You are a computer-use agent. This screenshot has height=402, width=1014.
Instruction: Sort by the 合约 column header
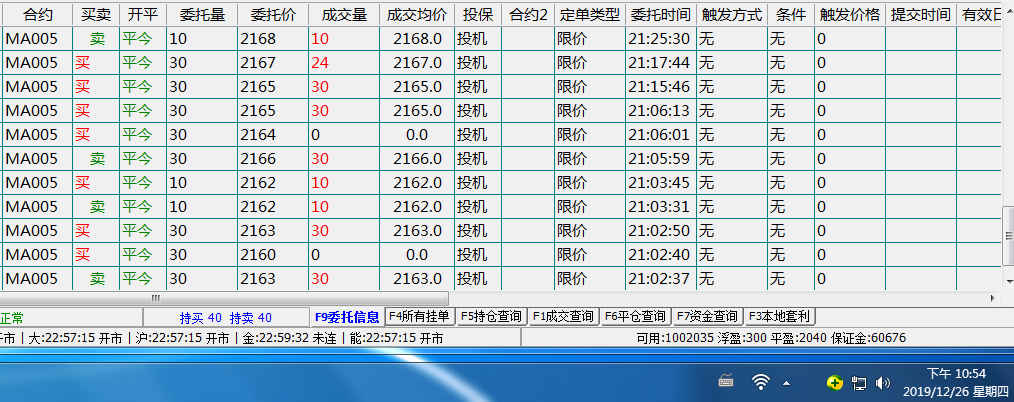[x=38, y=14]
